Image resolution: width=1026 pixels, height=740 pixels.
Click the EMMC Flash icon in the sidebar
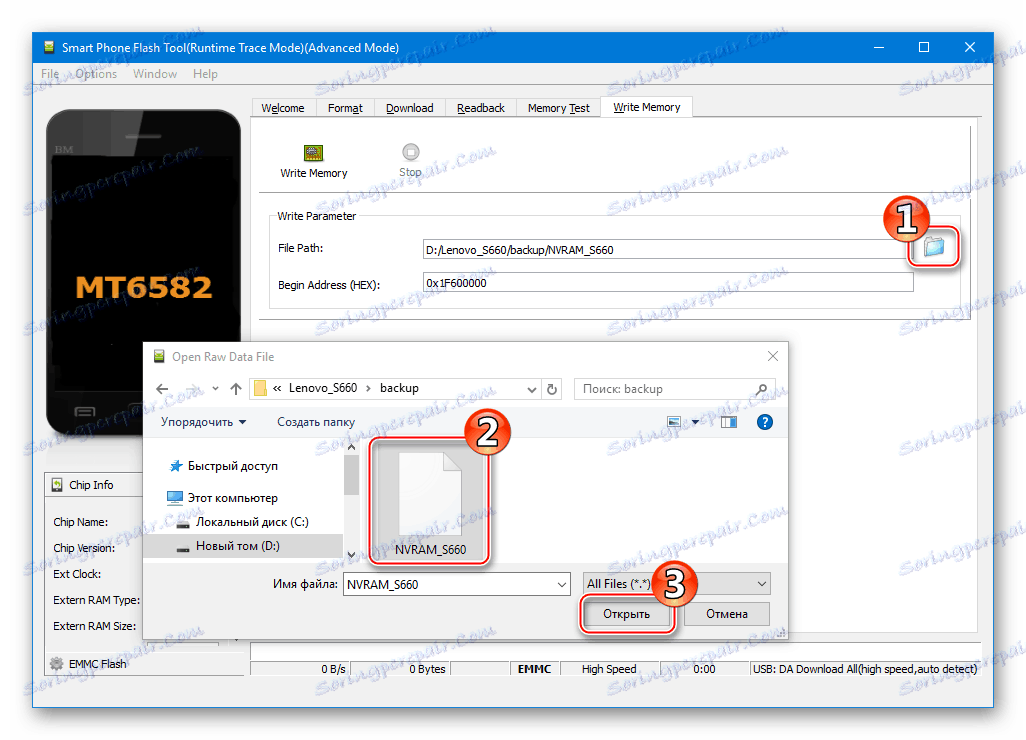57,663
